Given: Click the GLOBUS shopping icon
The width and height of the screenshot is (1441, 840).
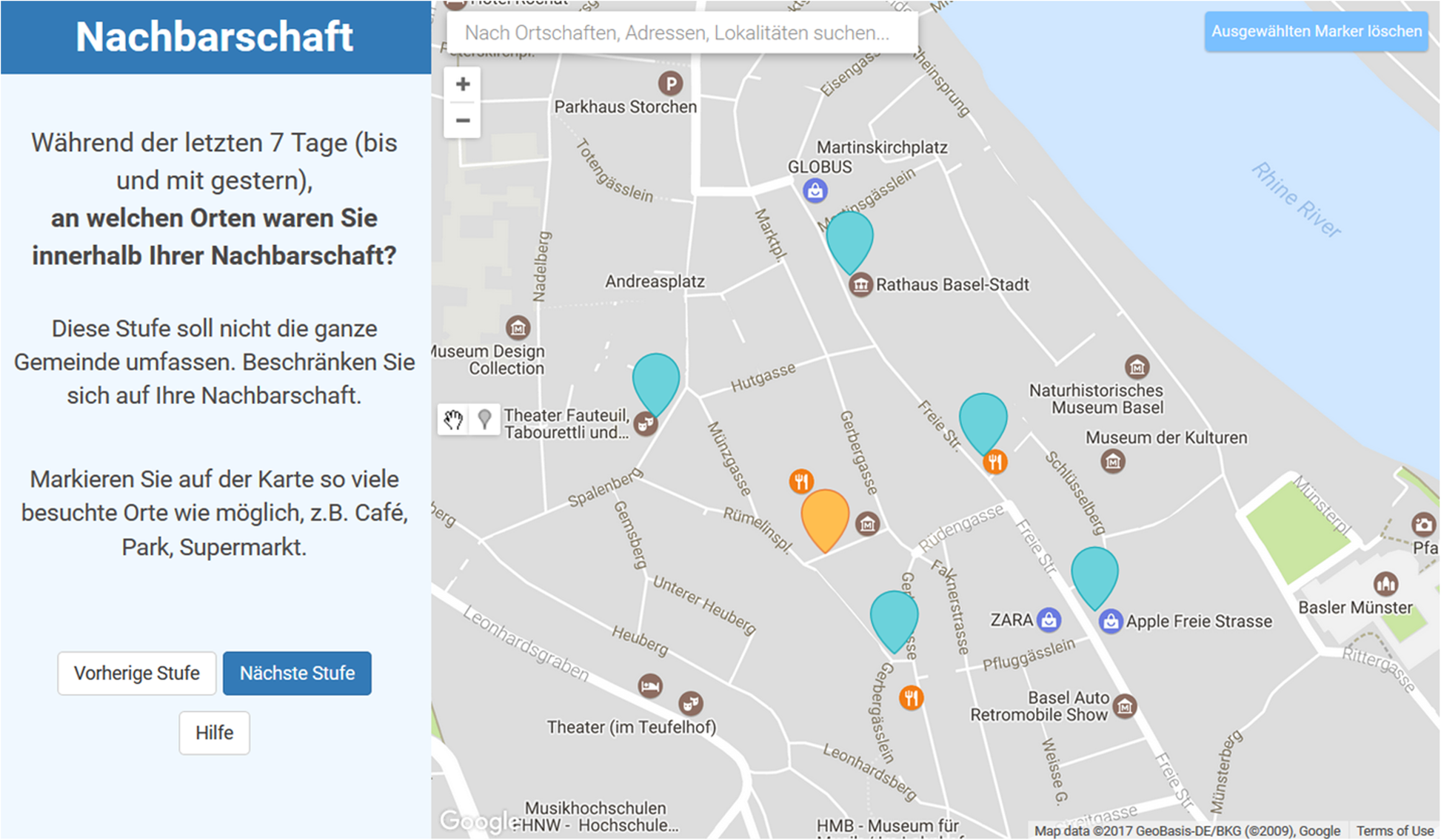Looking at the screenshot, I should 815,191.
